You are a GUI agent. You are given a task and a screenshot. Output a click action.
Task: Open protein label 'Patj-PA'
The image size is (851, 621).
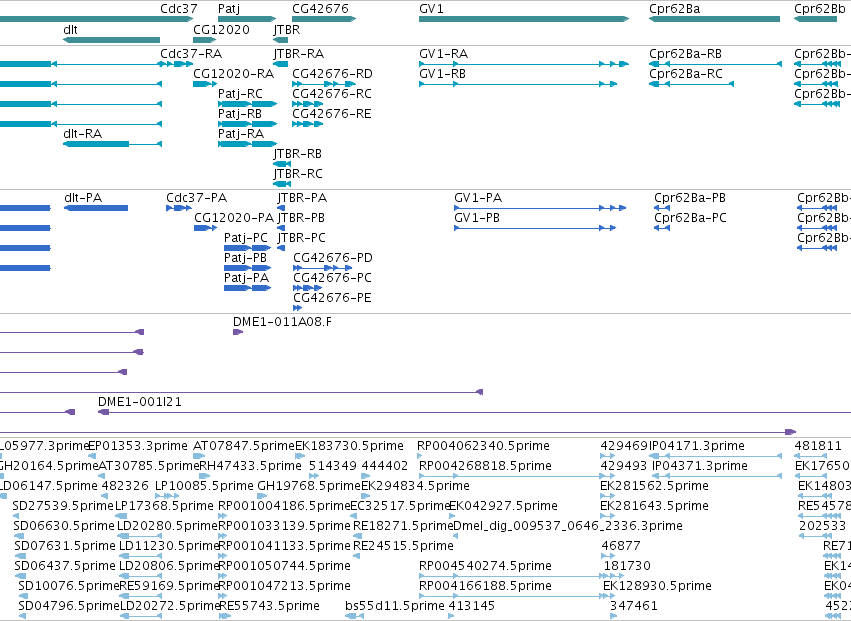coord(246,278)
